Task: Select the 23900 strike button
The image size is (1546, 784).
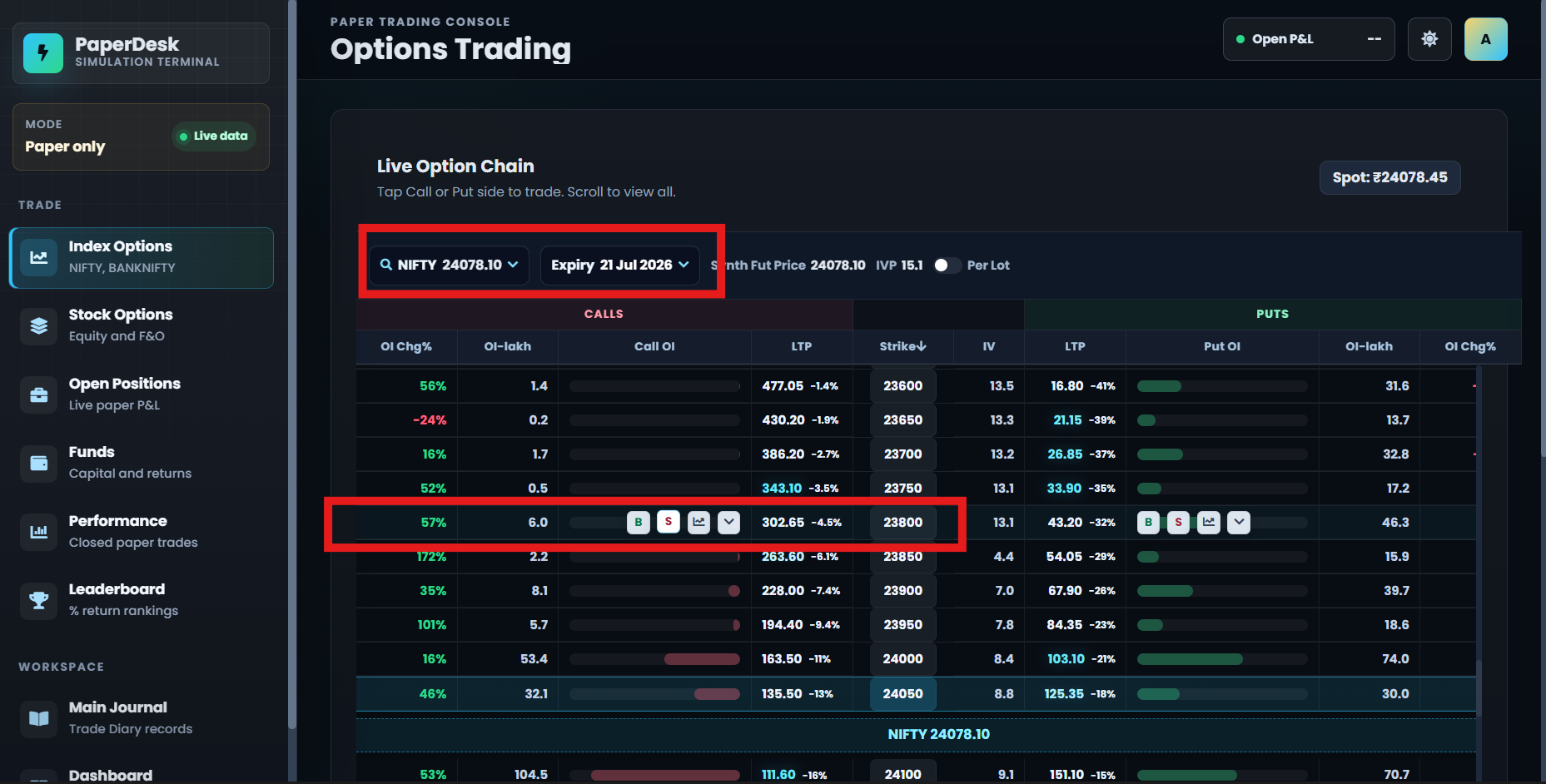Action: 903,591
